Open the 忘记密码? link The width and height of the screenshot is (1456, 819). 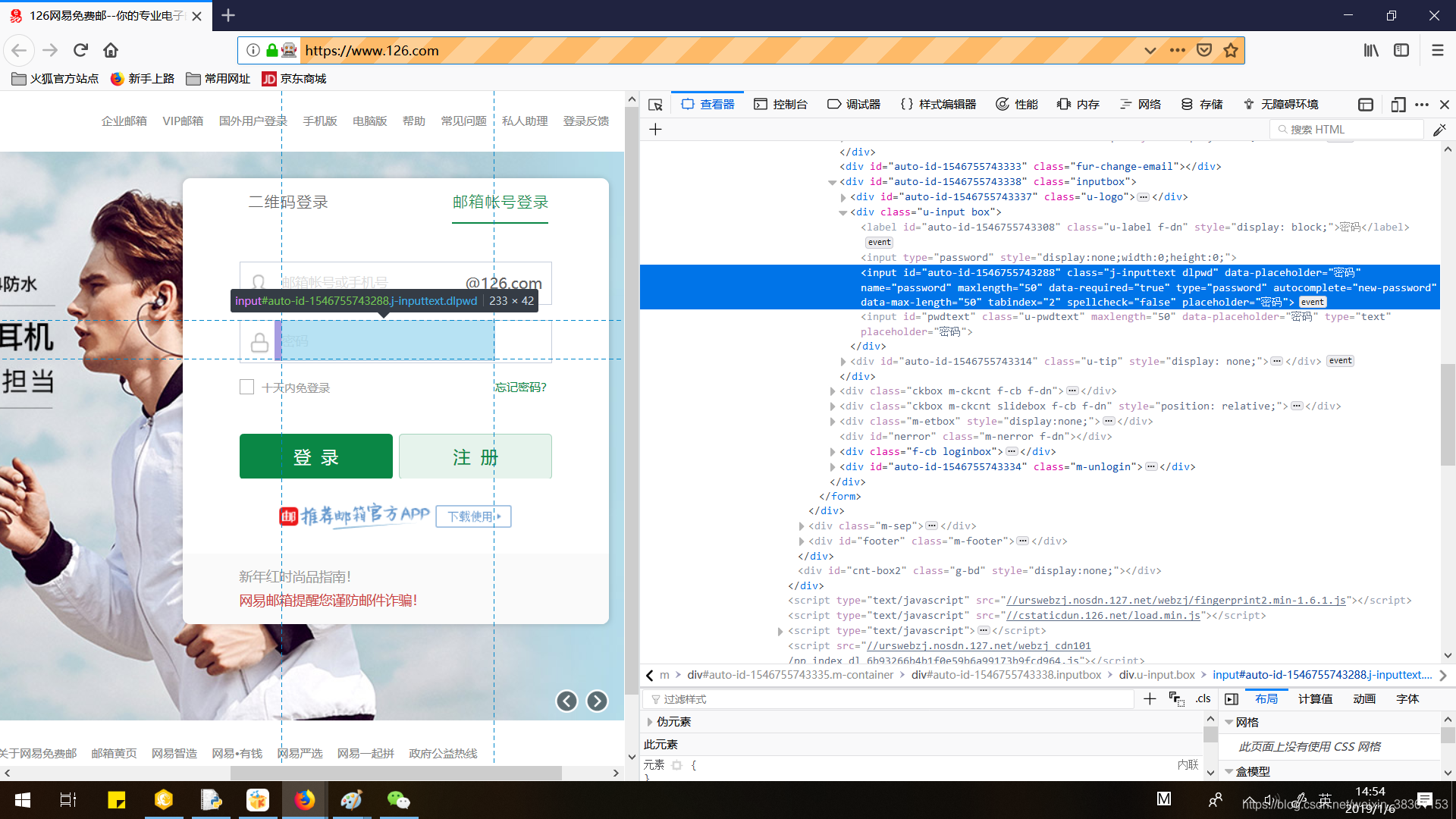[520, 387]
